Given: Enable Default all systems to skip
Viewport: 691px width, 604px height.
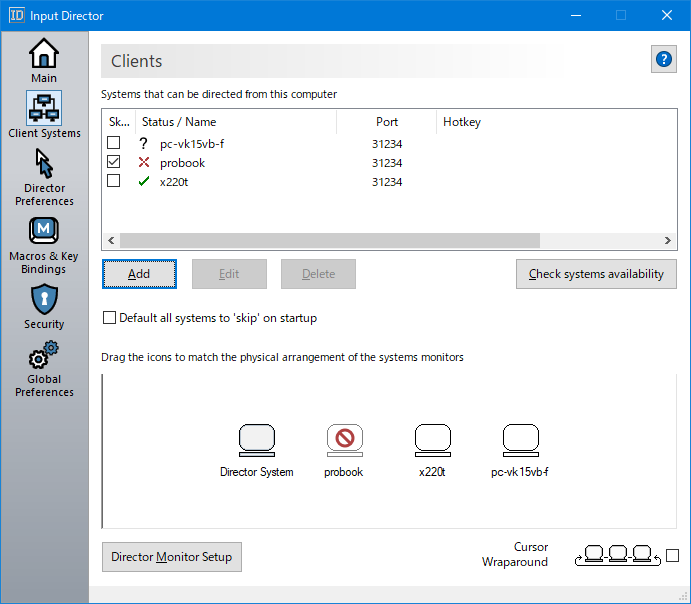Looking at the screenshot, I should click(x=110, y=318).
